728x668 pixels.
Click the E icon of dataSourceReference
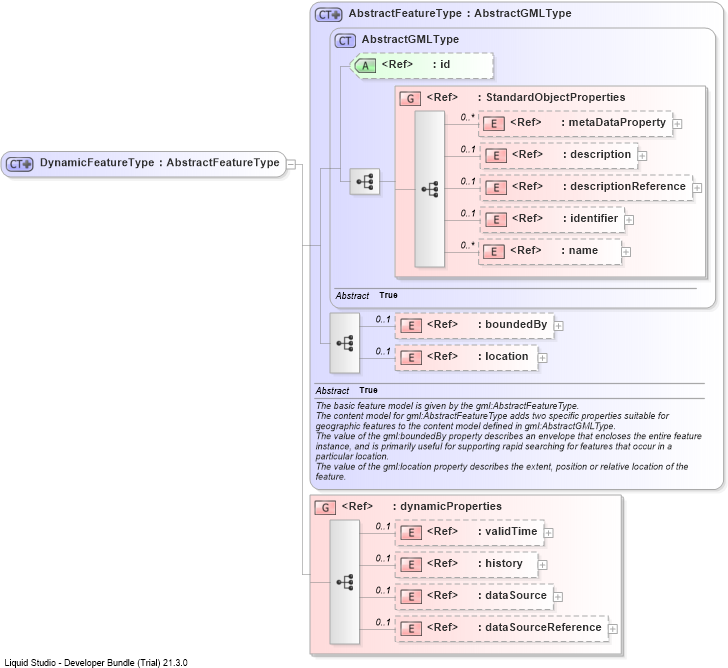pyautogui.click(x=411, y=629)
